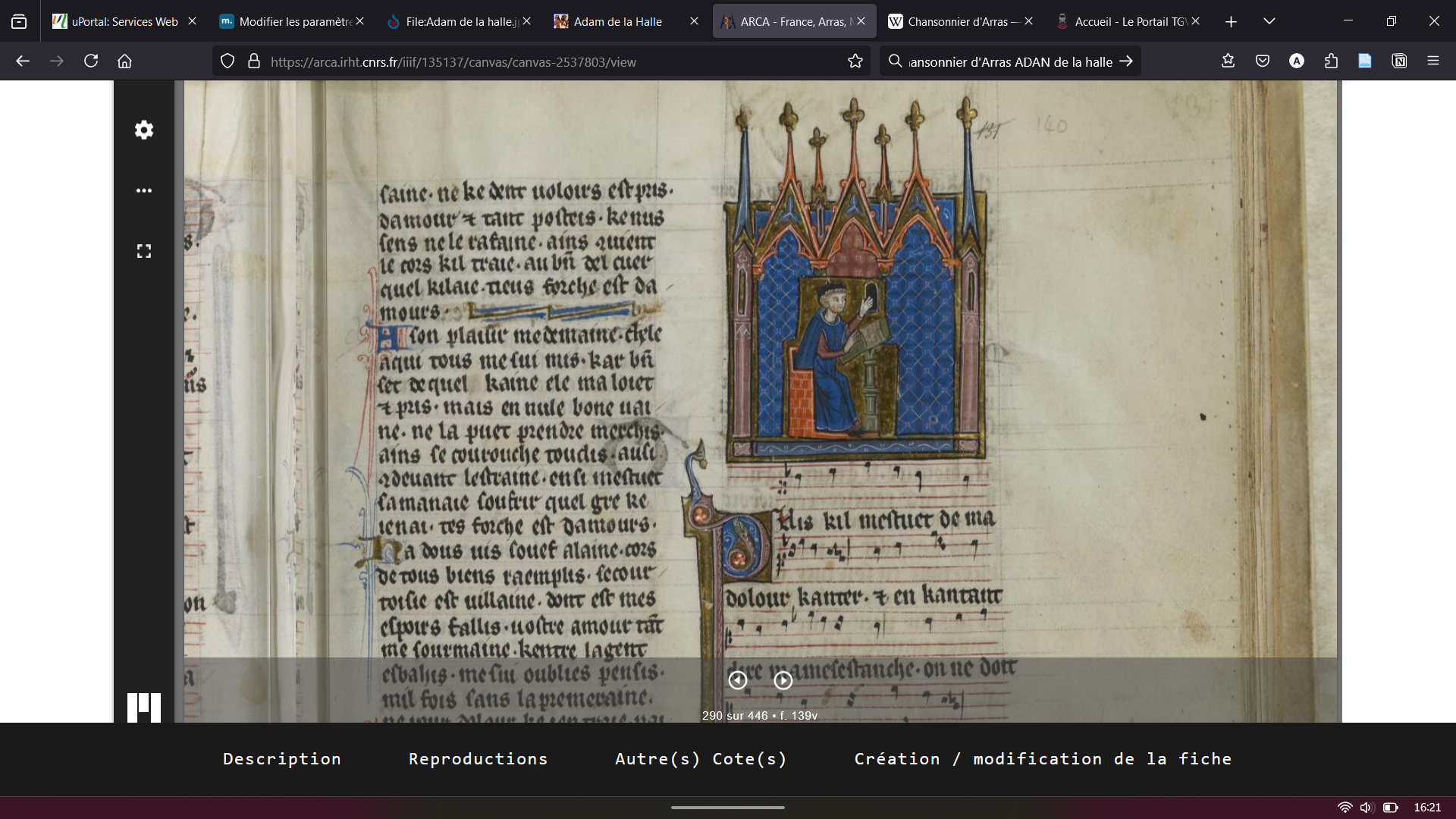The image size is (1456, 819).
Task: Open the tracking protection shield icon
Action: [227, 61]
